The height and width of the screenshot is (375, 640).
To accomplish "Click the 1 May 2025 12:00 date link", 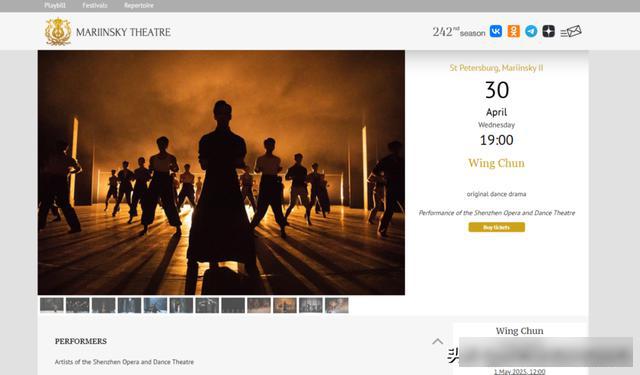I will point(519,371).
